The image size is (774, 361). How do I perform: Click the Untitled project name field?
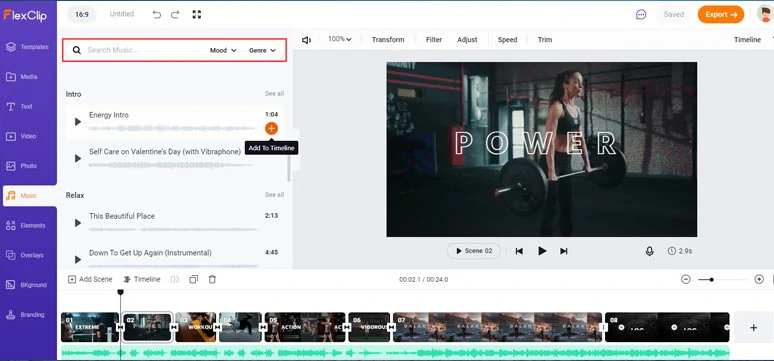121,14
